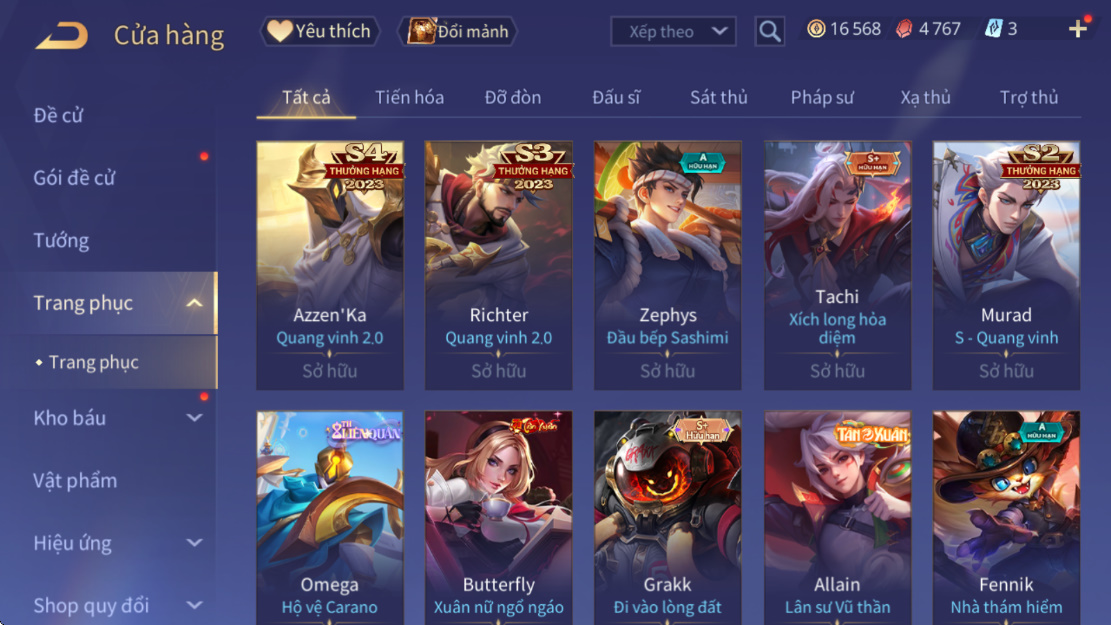This screenshot has height=625, width=1111.
Task: Collapse the Trang phục sidebar section
Action: (194, 303)
